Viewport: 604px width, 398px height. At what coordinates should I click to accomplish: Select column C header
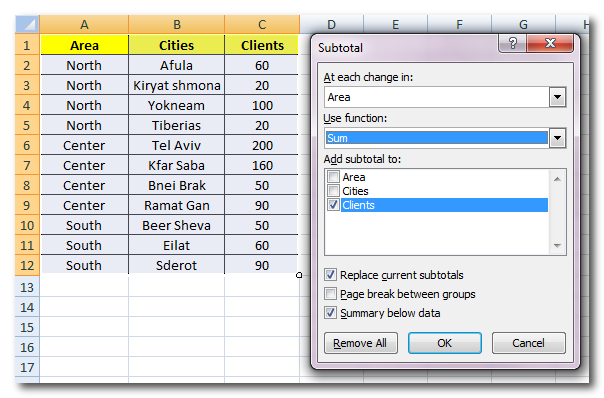(262, 24)
